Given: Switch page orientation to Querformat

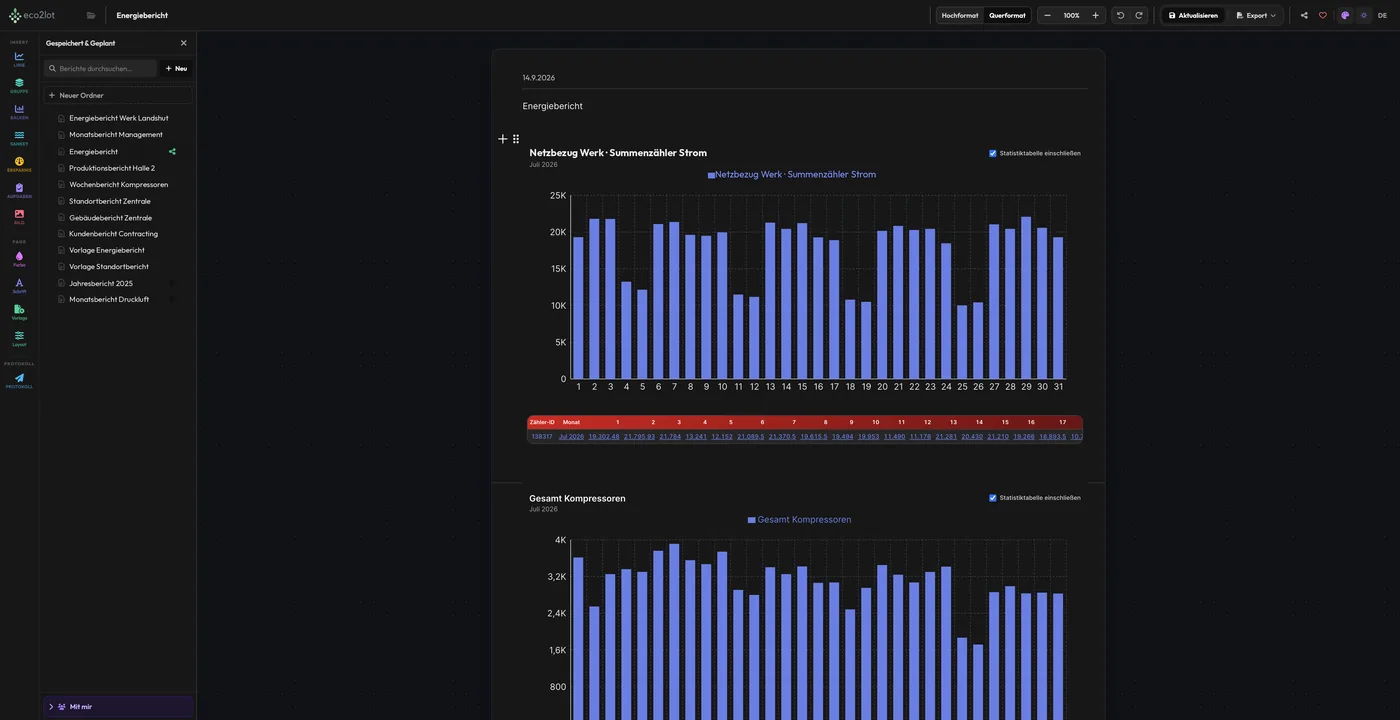Looking at the screenshot, I should pos(1007,15).
